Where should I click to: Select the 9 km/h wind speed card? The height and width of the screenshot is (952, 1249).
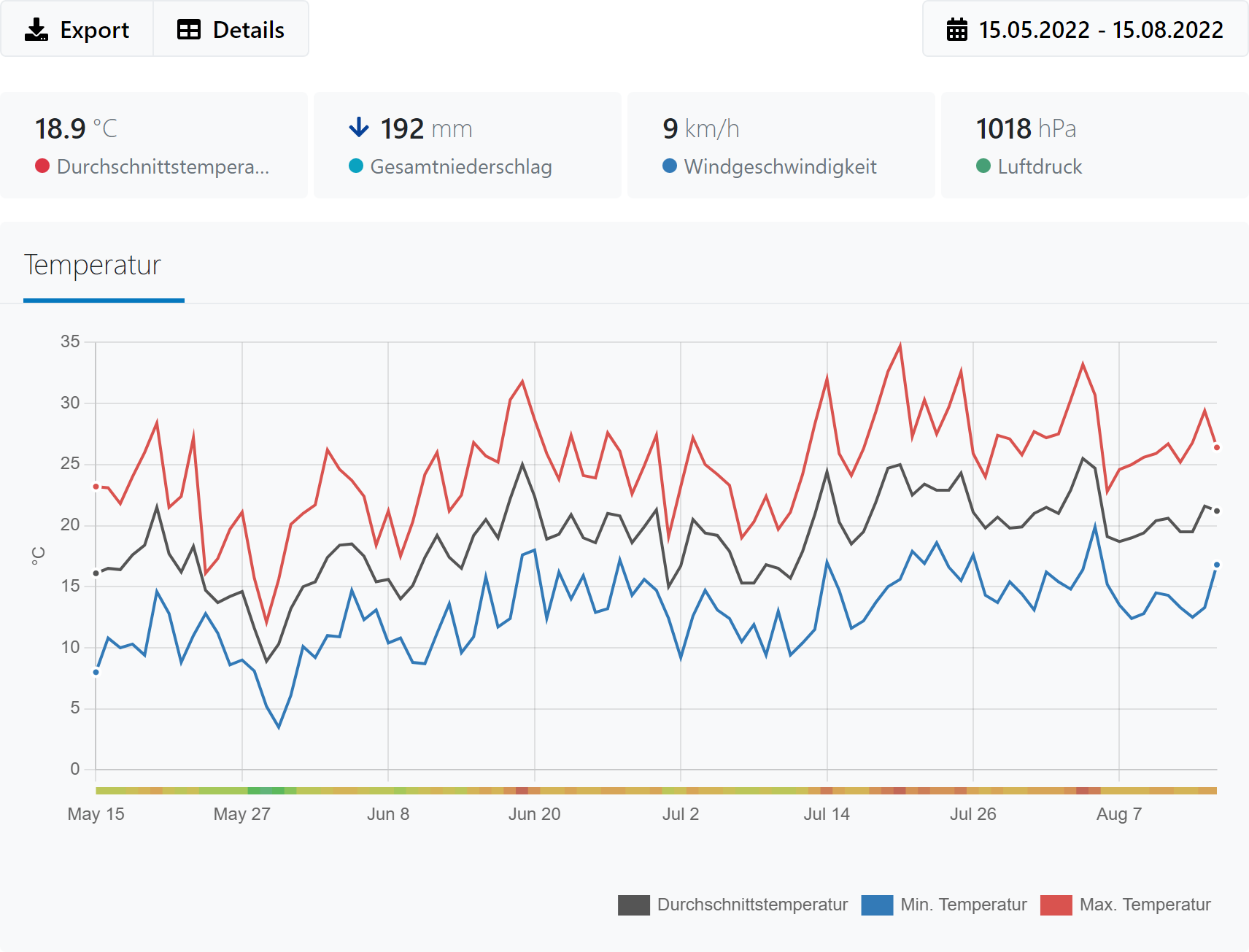pos(781,145)
